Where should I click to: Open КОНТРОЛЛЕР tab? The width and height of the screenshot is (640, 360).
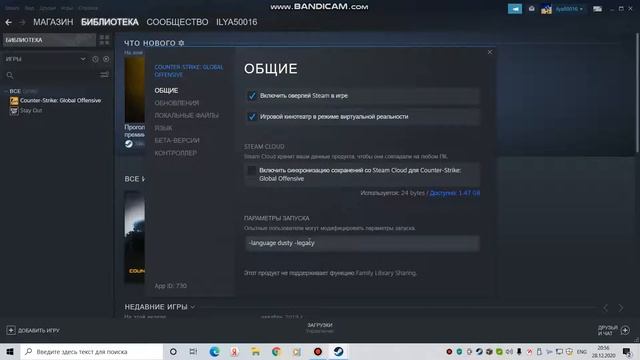pyautogui.click(x=176, y=153)
